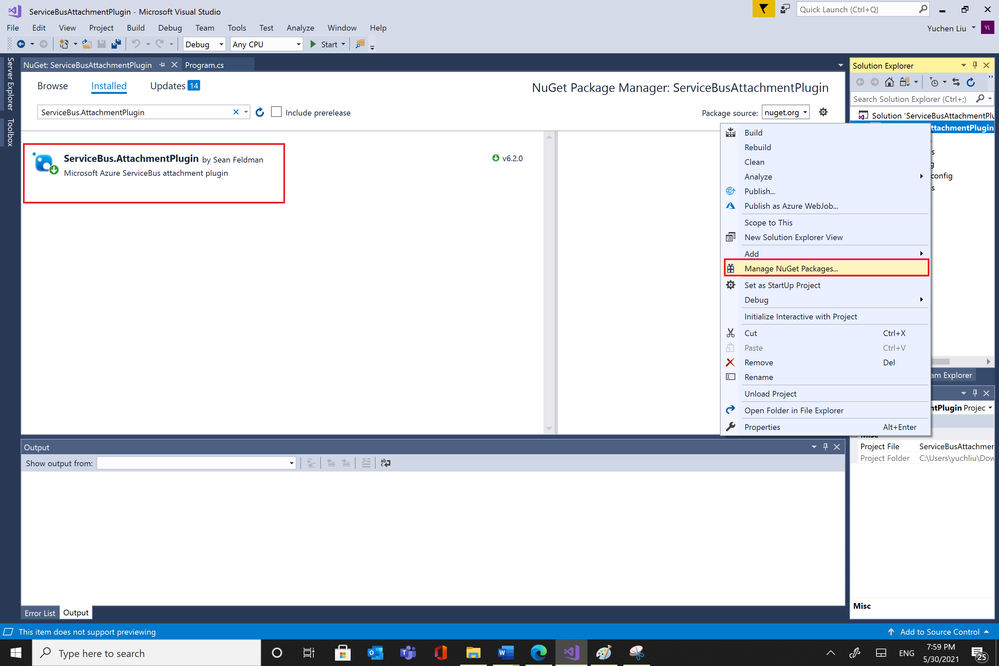Open Word from taskbar
The height and width of the screenshot is (666, 999).
coord(506,653)
